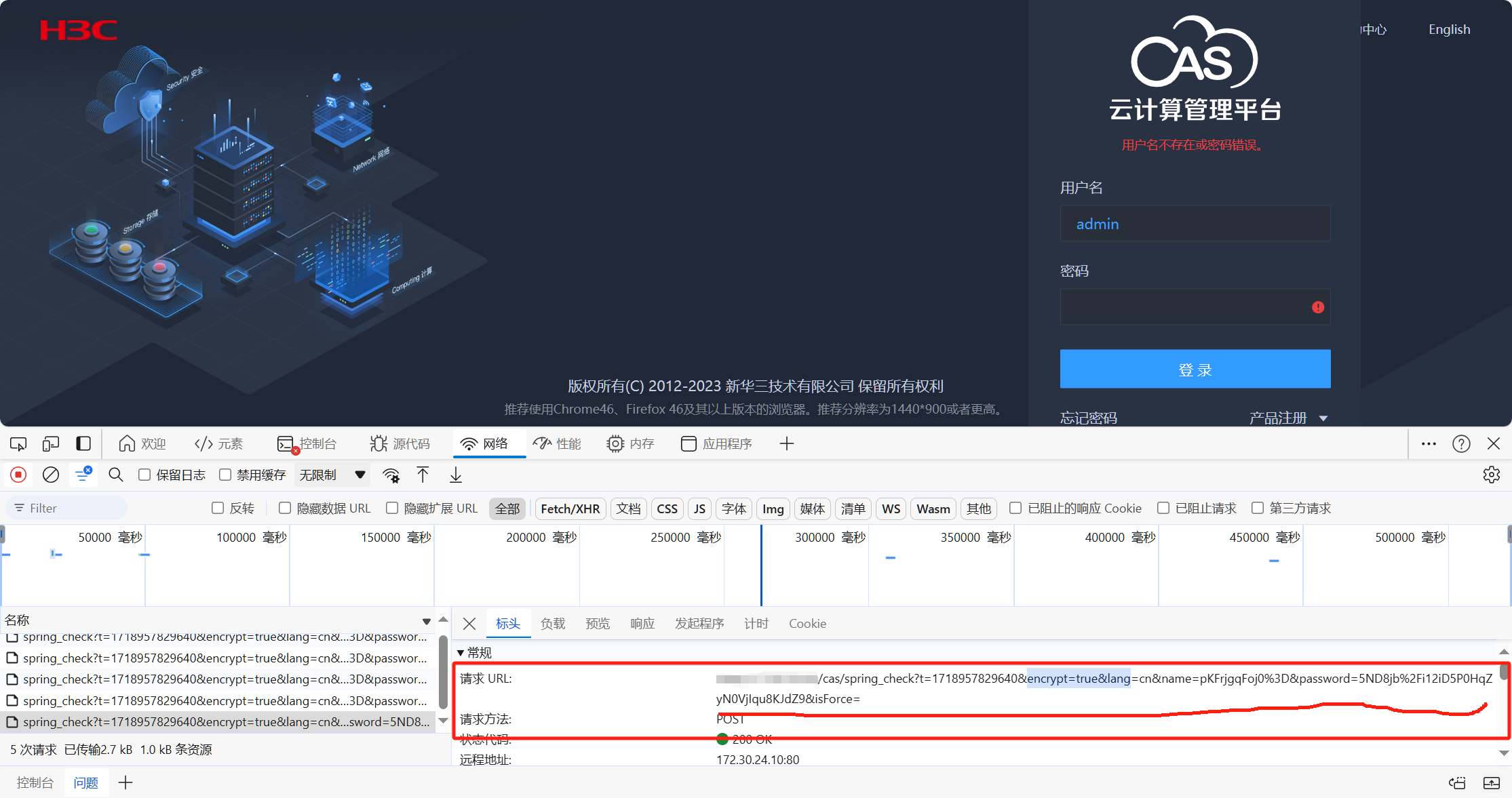The height and width of the screenshot is (798, 1512).
Task: Click the 登录 button
Action: pos(1195,370)
